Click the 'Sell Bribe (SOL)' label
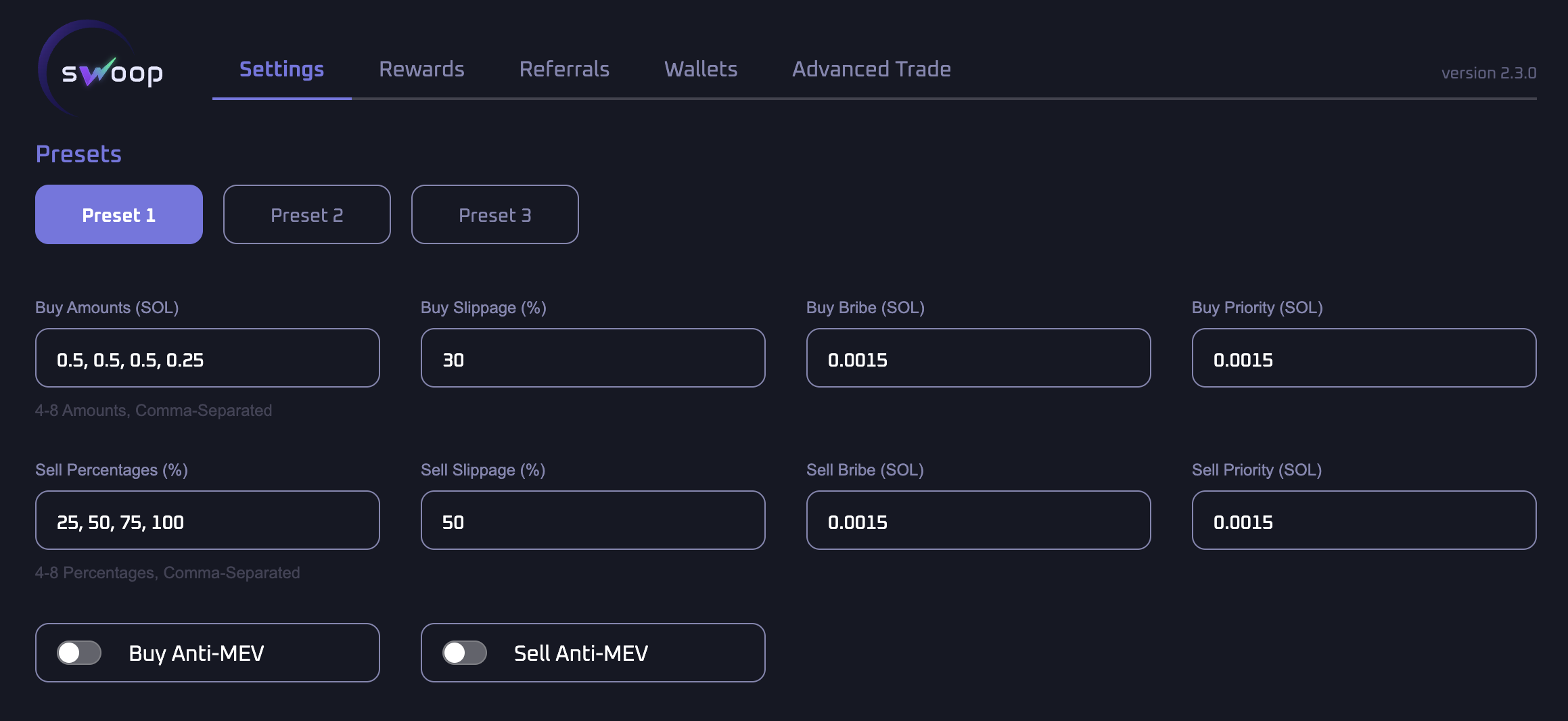The image size is (1568, 721). (865, 470)
